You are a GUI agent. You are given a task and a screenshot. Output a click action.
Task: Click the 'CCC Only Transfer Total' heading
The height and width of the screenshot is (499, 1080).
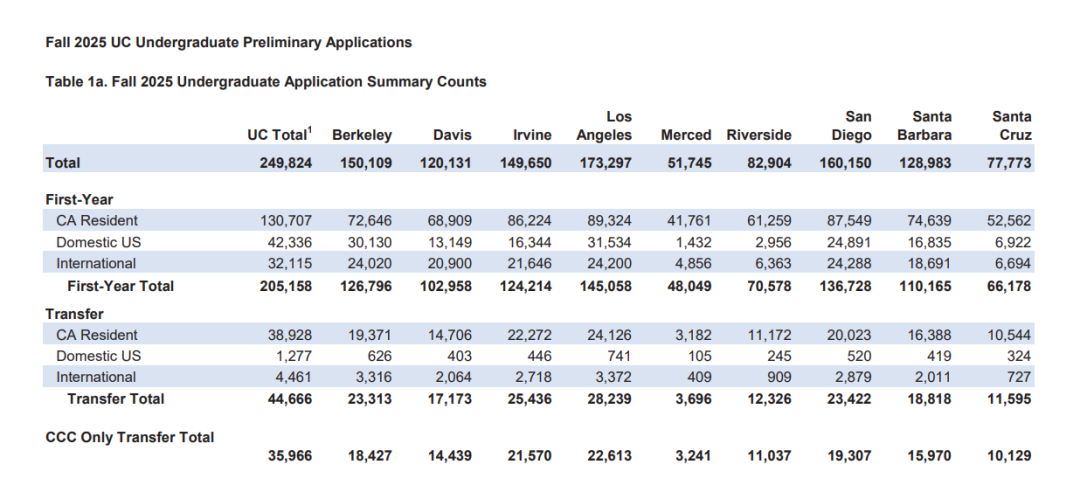pyautogui.click(x=129, y=437)
